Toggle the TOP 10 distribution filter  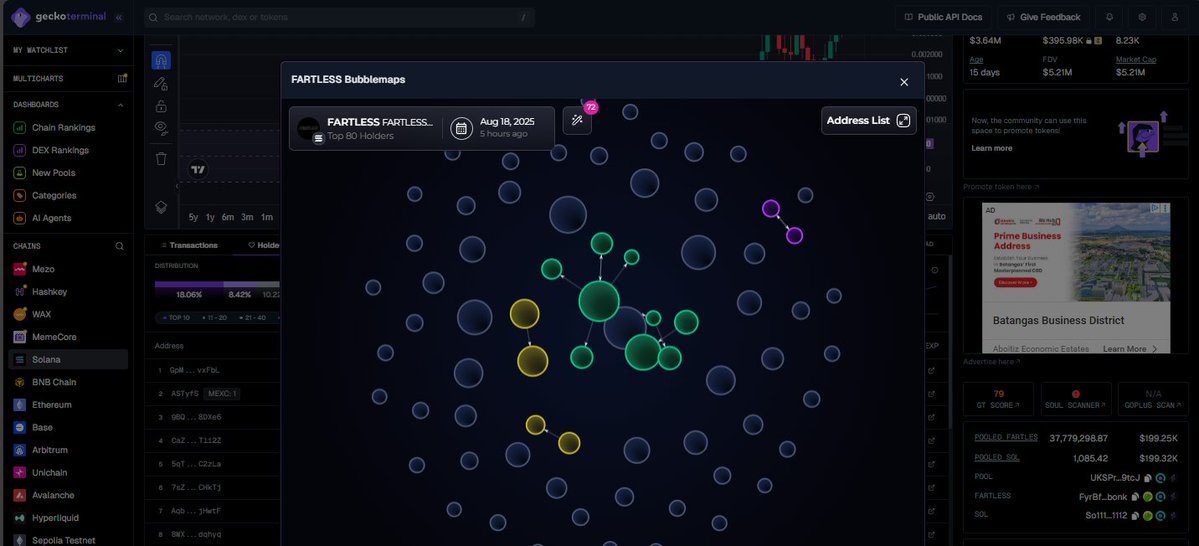[176, 317]
